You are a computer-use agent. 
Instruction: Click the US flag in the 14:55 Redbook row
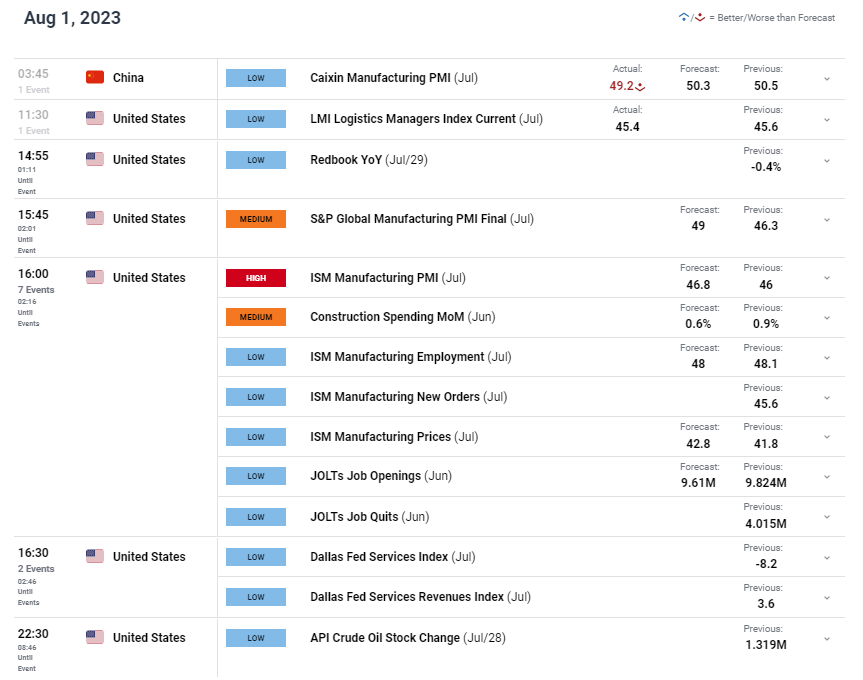[x=95, y=159]
